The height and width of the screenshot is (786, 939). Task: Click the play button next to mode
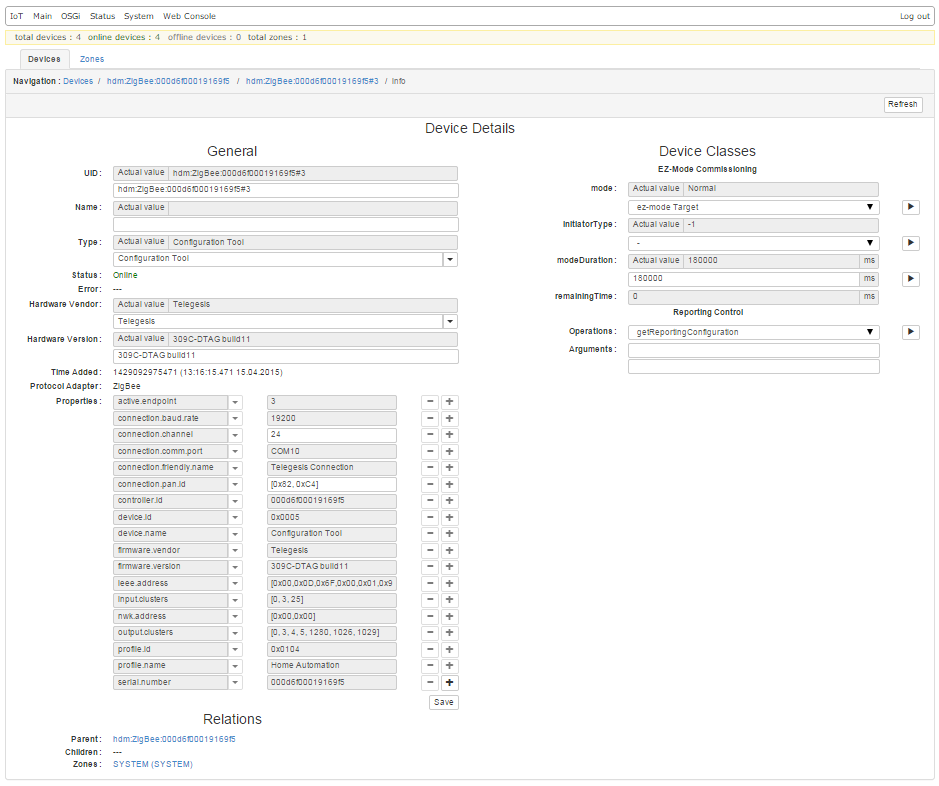910,207
